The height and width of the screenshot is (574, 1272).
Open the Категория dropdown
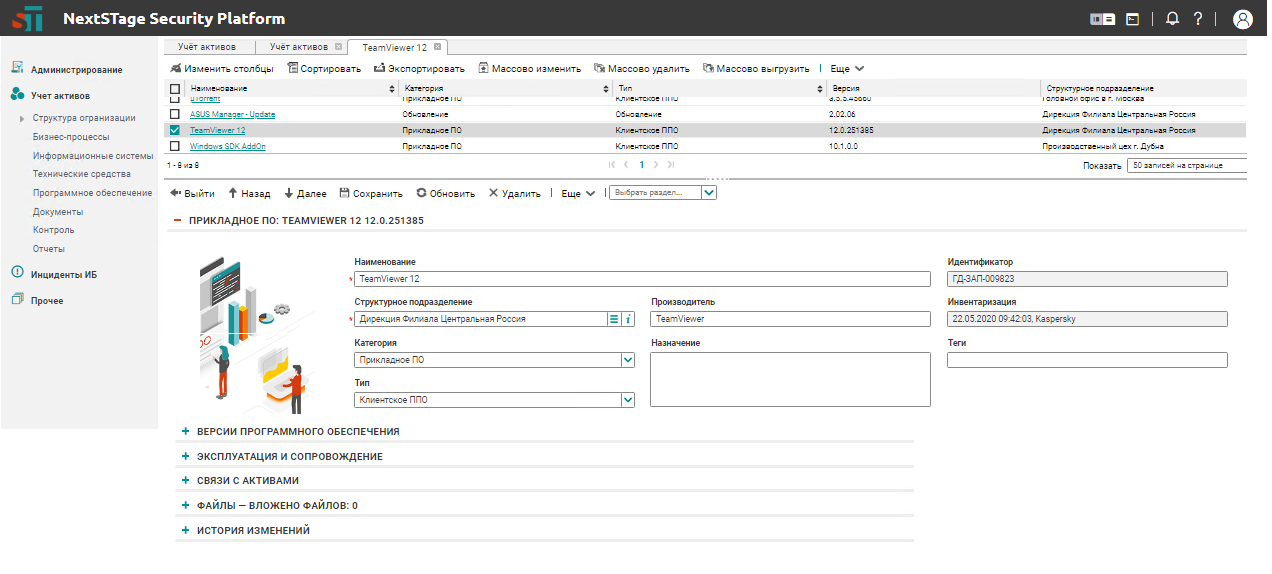click(x=627, y=360)
